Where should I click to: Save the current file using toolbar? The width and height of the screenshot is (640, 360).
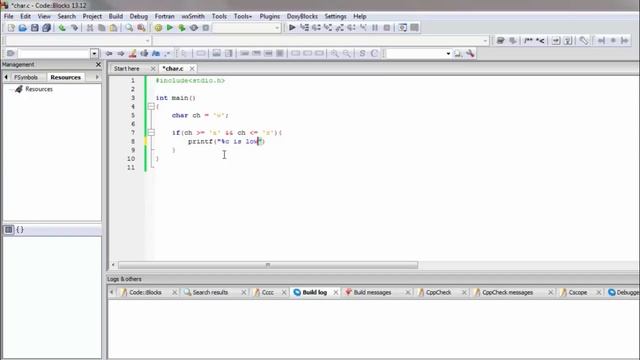coord(34,28)
